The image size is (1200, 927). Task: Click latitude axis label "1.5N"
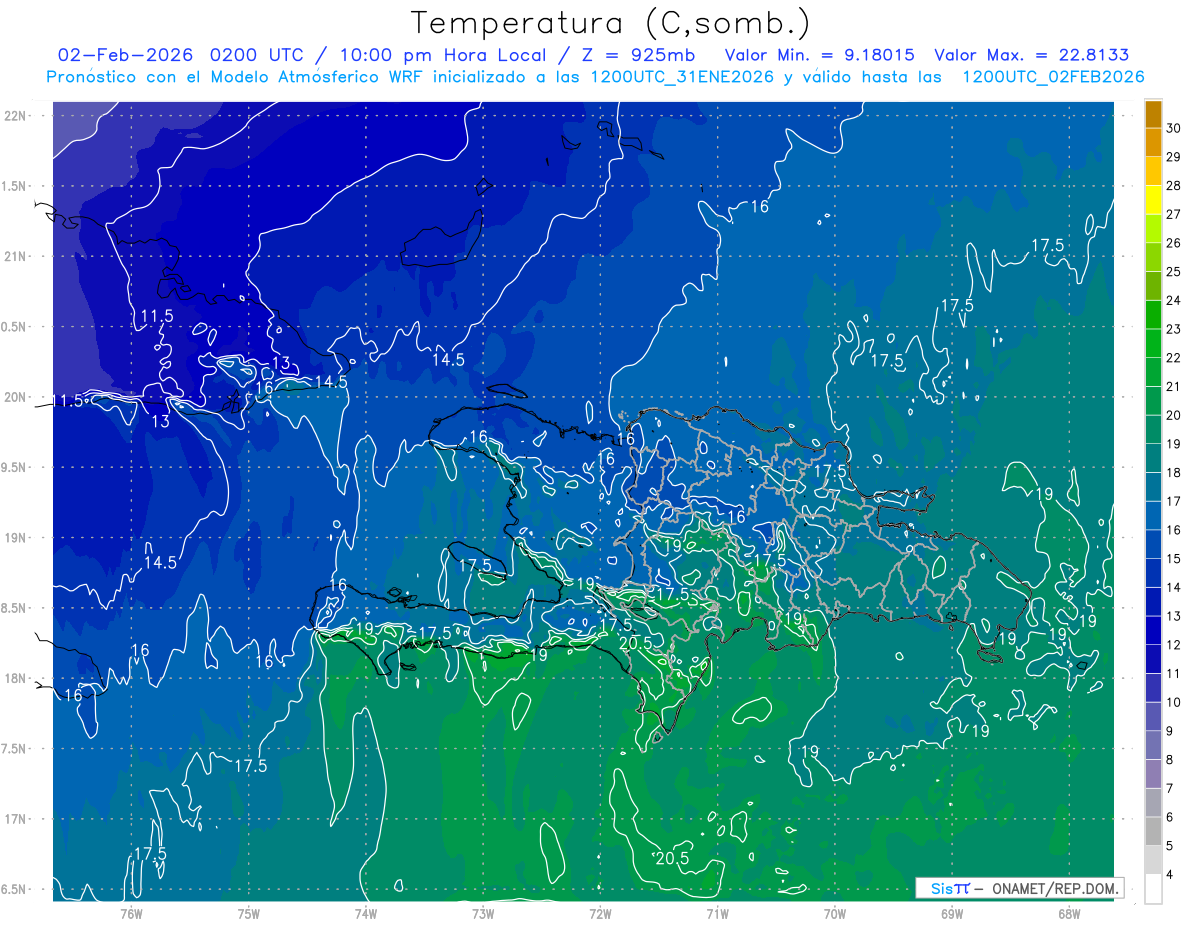13,186
